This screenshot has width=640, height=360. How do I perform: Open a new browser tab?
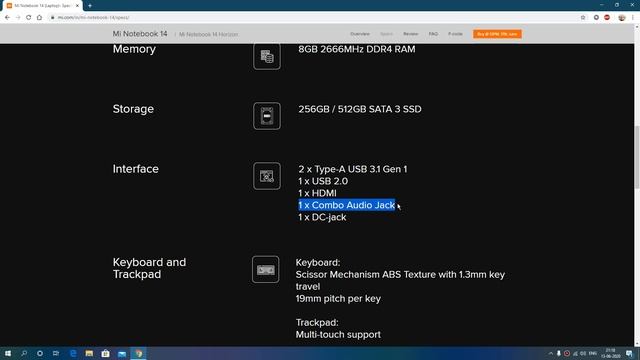coord(90,6)
